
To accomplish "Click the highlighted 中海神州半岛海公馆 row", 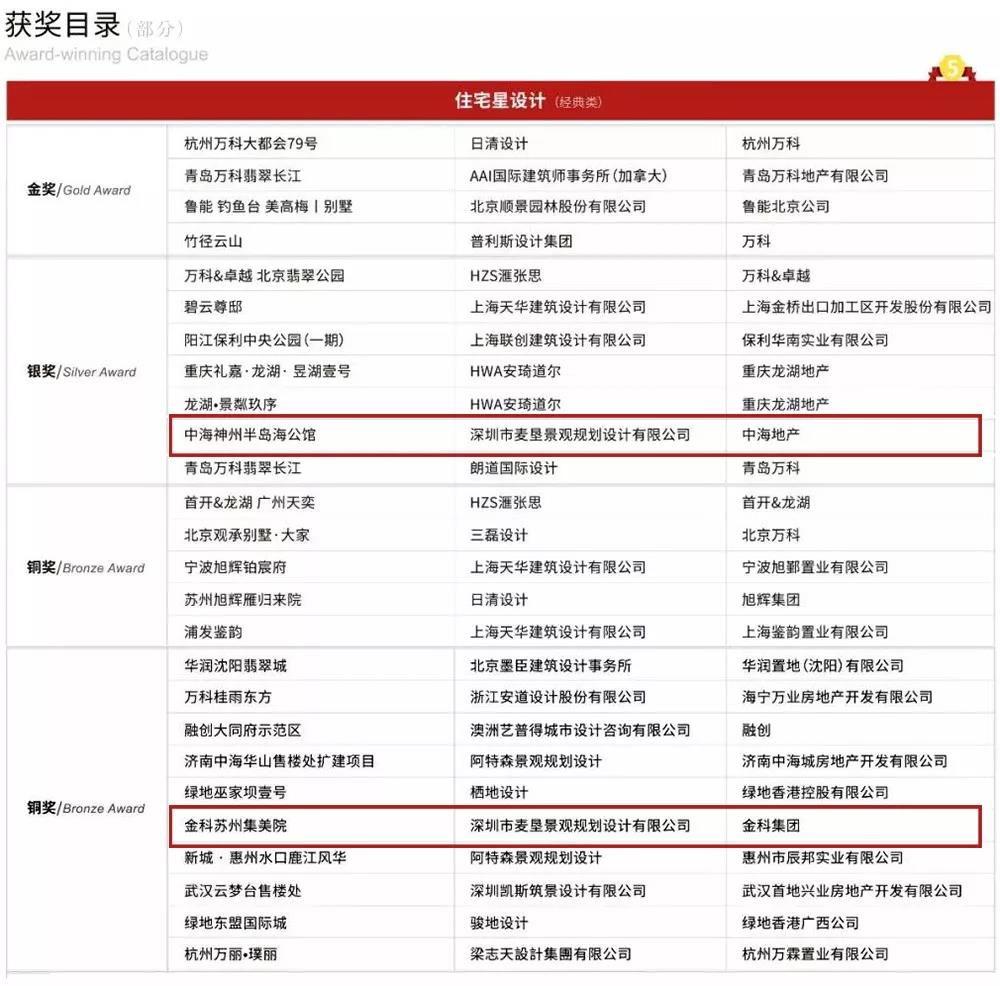I will click(x=250, y=436).
